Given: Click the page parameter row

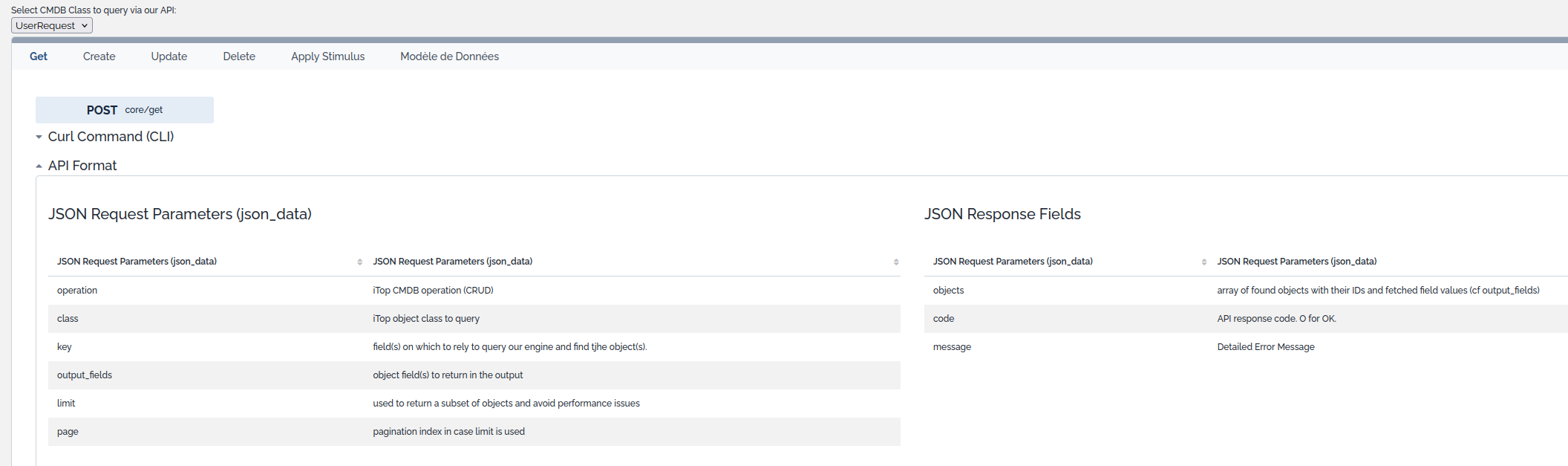Looking at the screenshot, I should pos(474,432).
